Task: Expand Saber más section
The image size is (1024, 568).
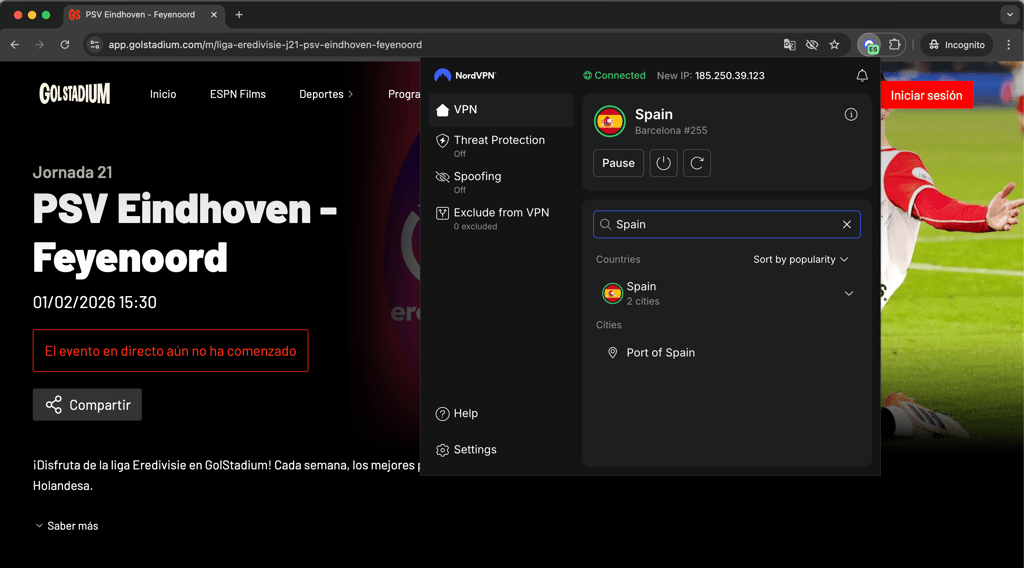Action: tap(67, 526)
